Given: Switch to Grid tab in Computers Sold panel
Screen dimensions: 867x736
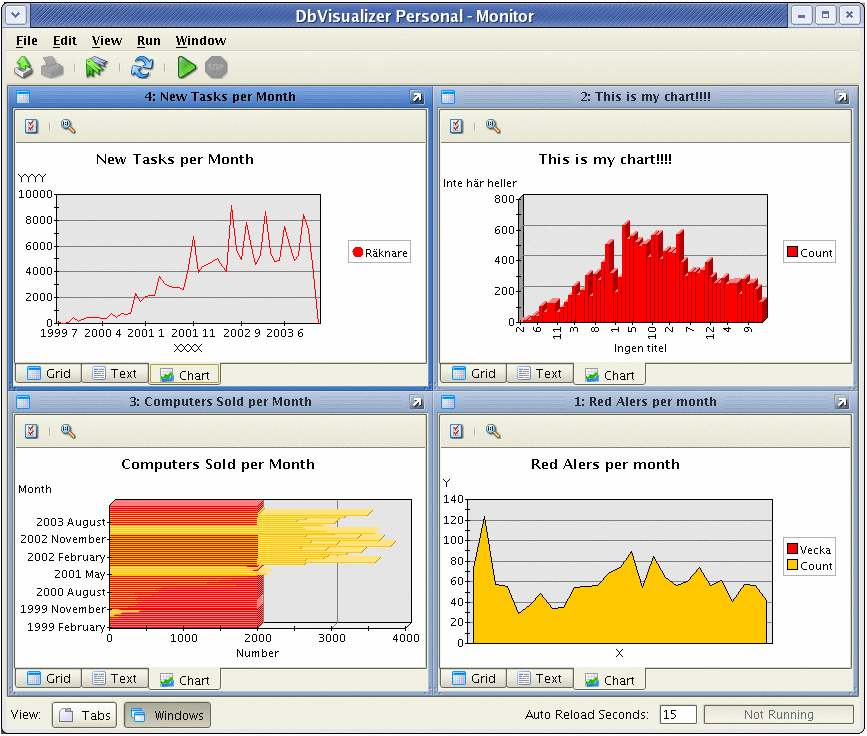Looking at the screenshot, I should pos(48,679).
